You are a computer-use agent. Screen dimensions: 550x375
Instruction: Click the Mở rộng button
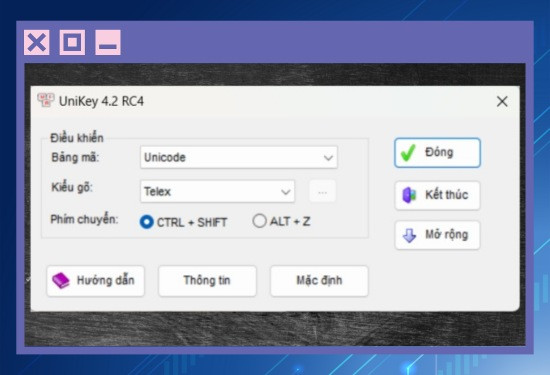click(x=437, y=235)
